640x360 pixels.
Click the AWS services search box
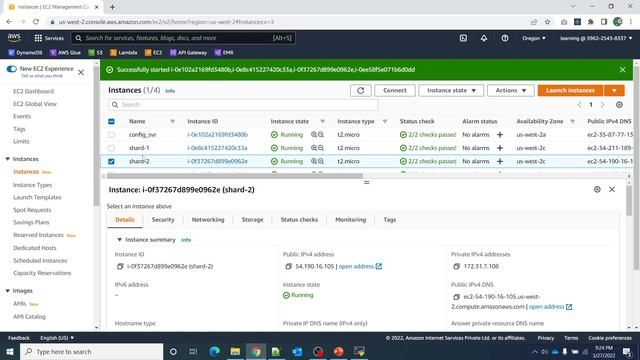pyautogui.click(x=183, y=38)
